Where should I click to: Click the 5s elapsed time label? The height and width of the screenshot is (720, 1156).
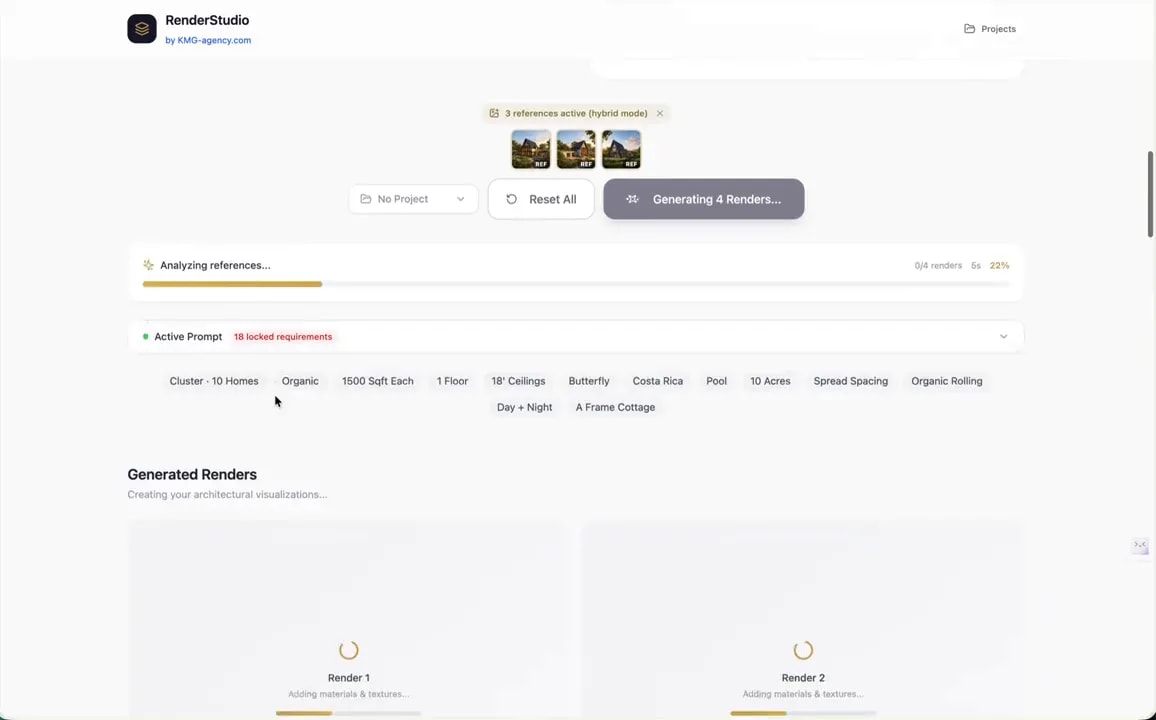975,265
